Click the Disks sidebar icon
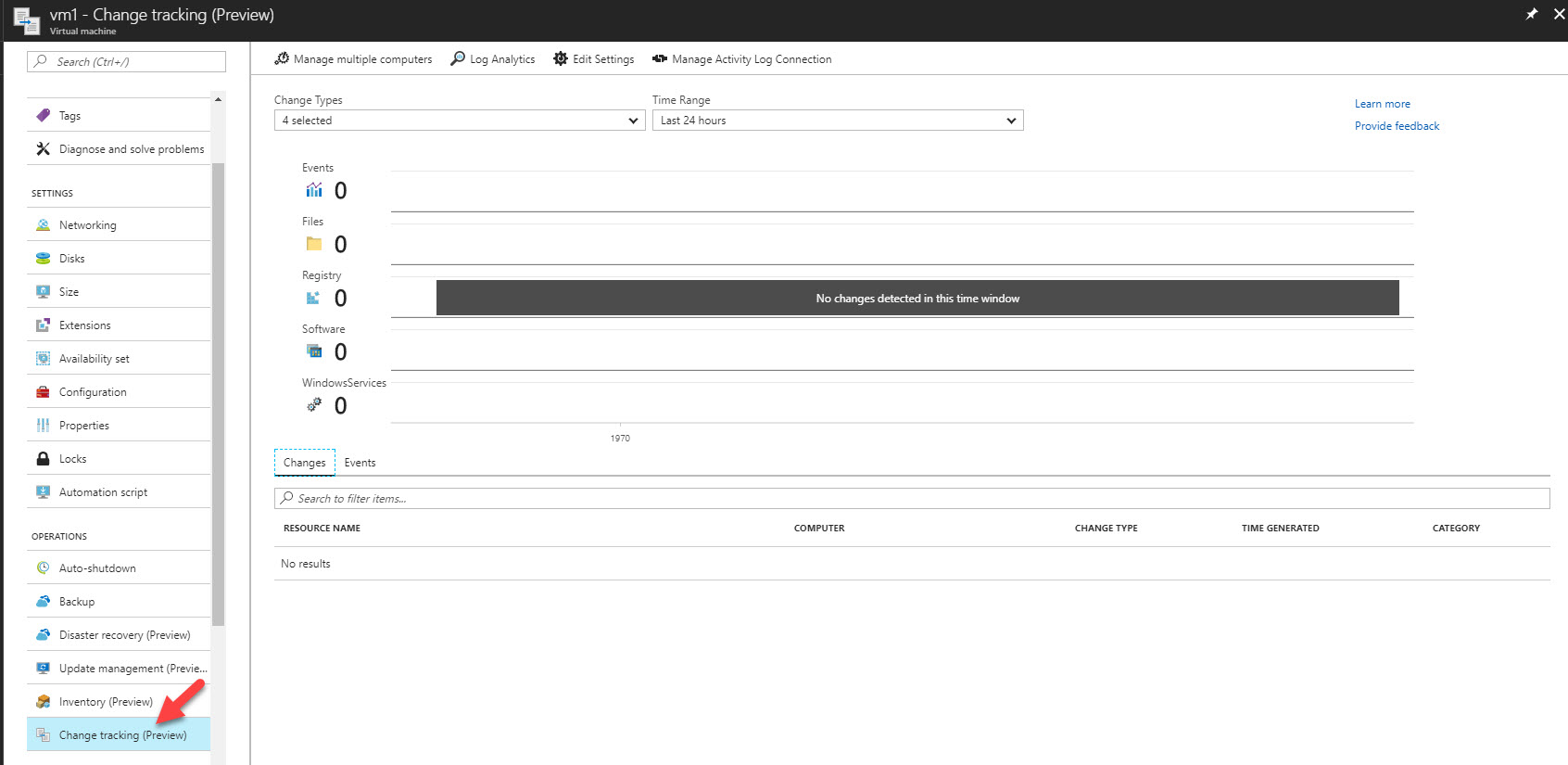1568x765 pixels. 43,258
